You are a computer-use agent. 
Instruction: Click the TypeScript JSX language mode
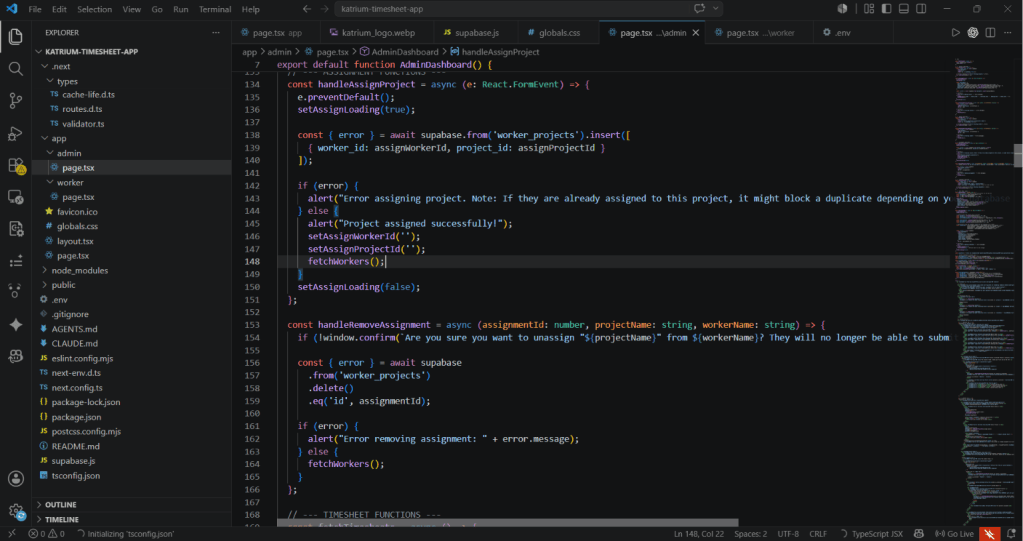pyautogui.click(x=872, y=534)
